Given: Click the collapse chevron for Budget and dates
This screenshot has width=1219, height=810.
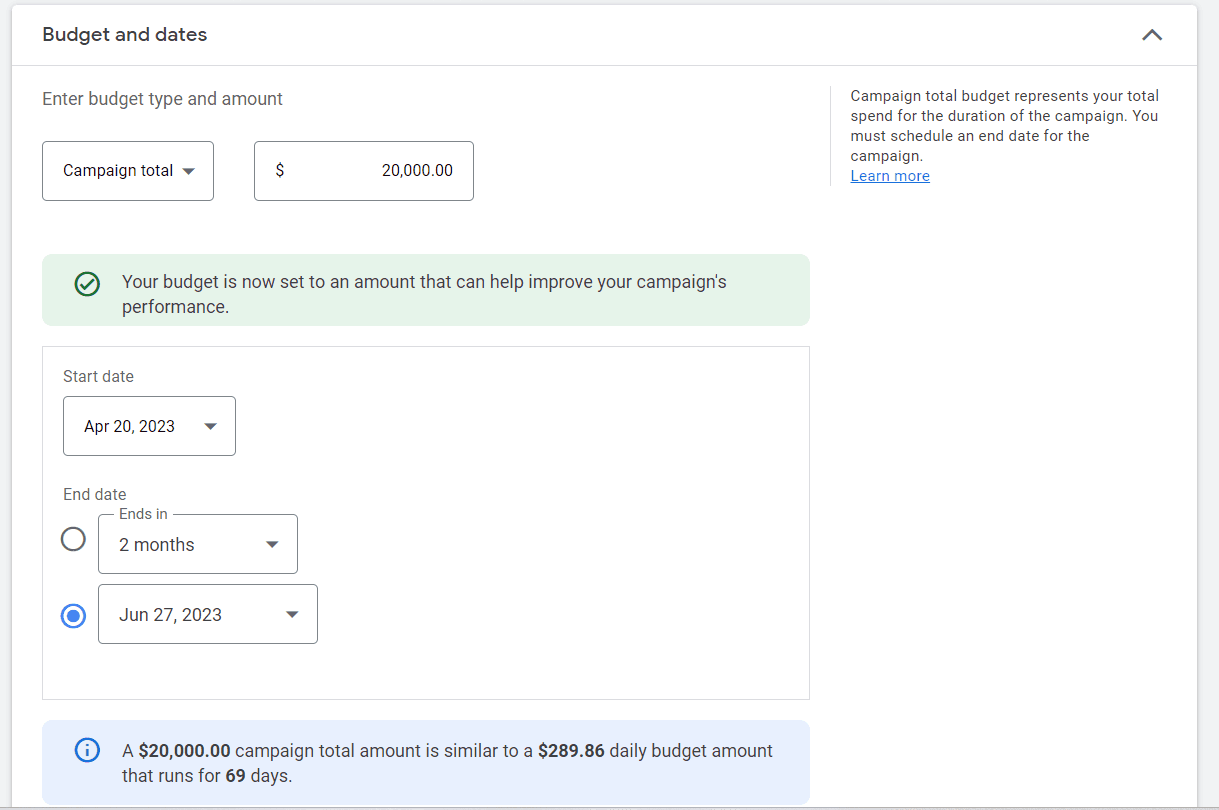Looking at the screenshot, I should tap(1151, 35).
